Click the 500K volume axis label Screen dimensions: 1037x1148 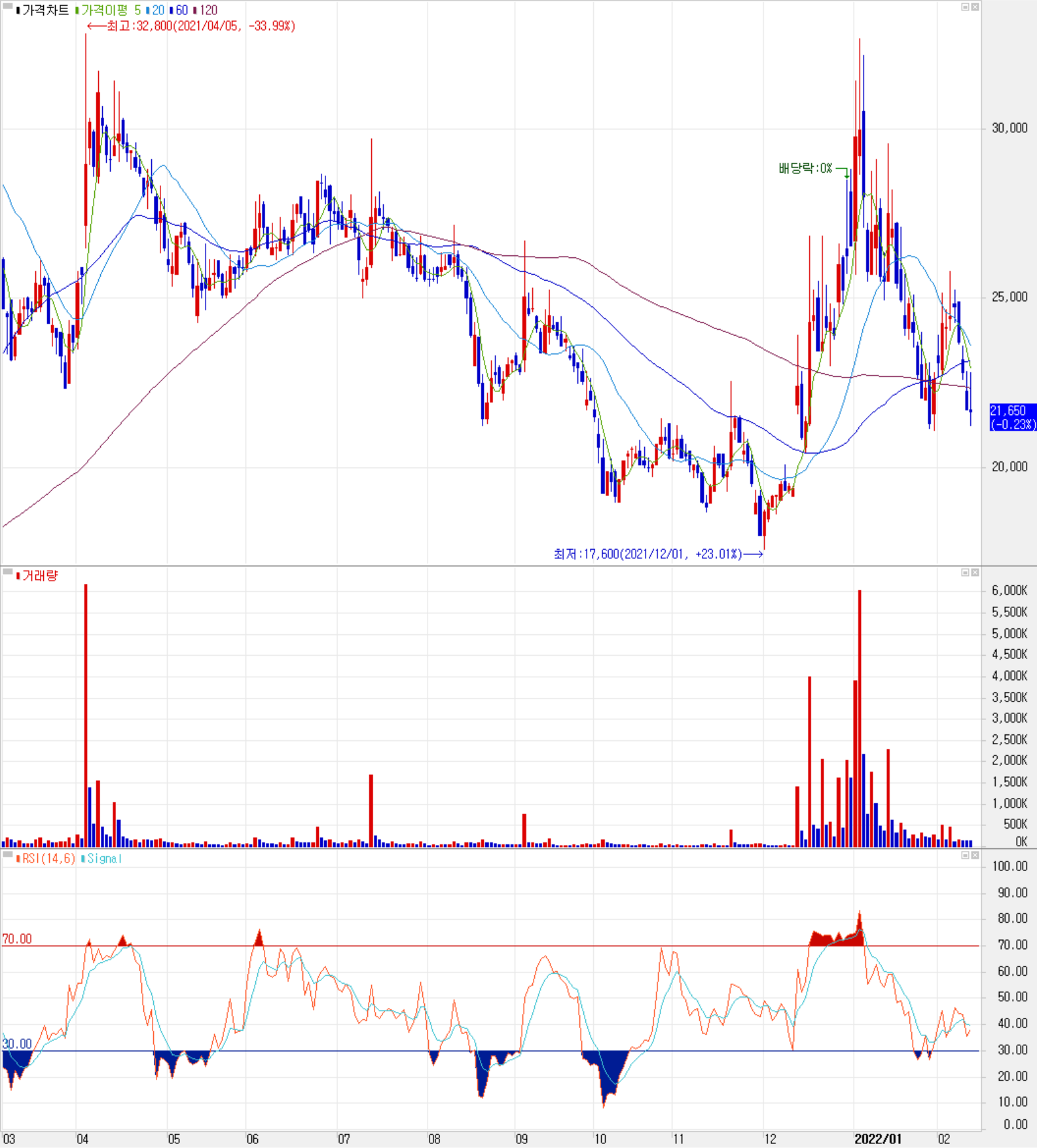(x=1015, y=824)
